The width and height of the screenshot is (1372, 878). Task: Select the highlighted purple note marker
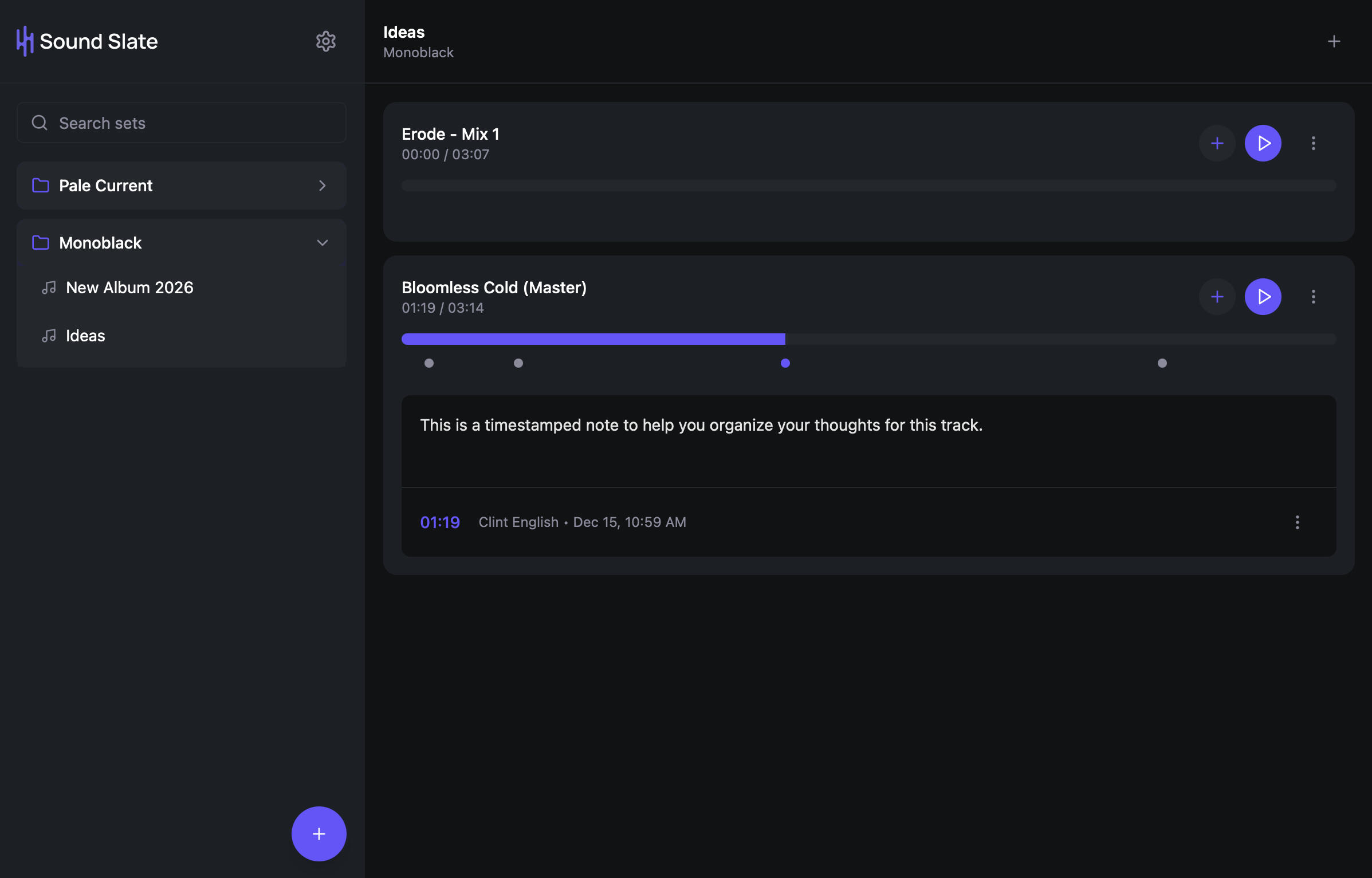point(785,363)
